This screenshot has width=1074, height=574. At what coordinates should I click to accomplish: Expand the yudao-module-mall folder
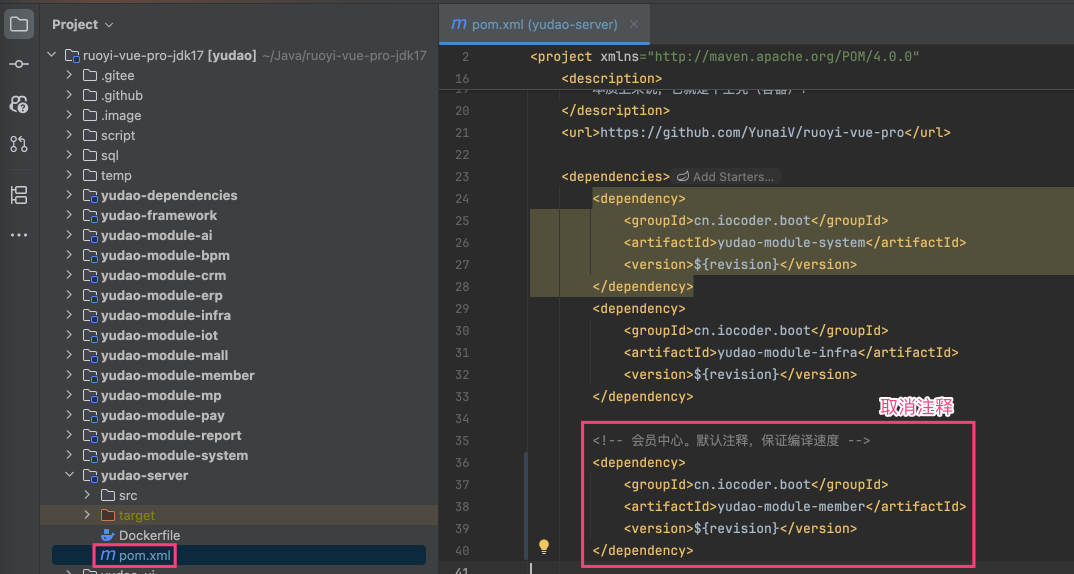tap(69, 355)
